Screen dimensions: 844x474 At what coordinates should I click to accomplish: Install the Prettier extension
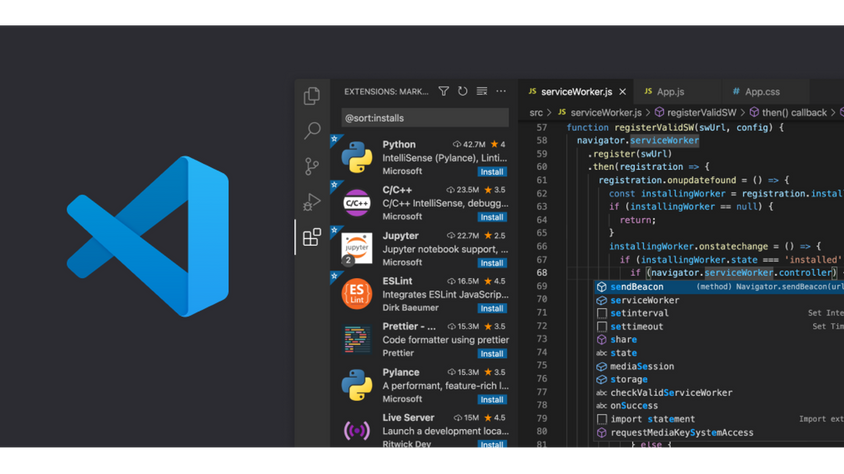point(491,353)
